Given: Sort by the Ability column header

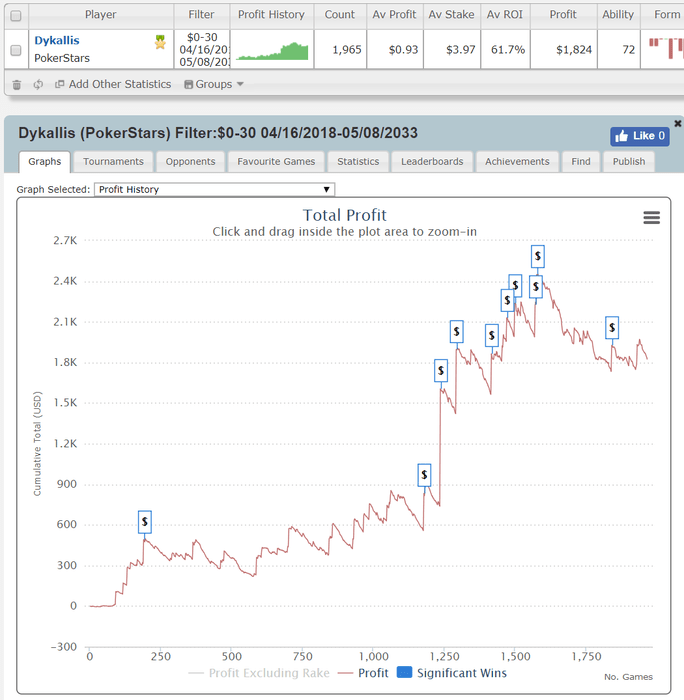Looking at the screenshot, I should point(618,15).
